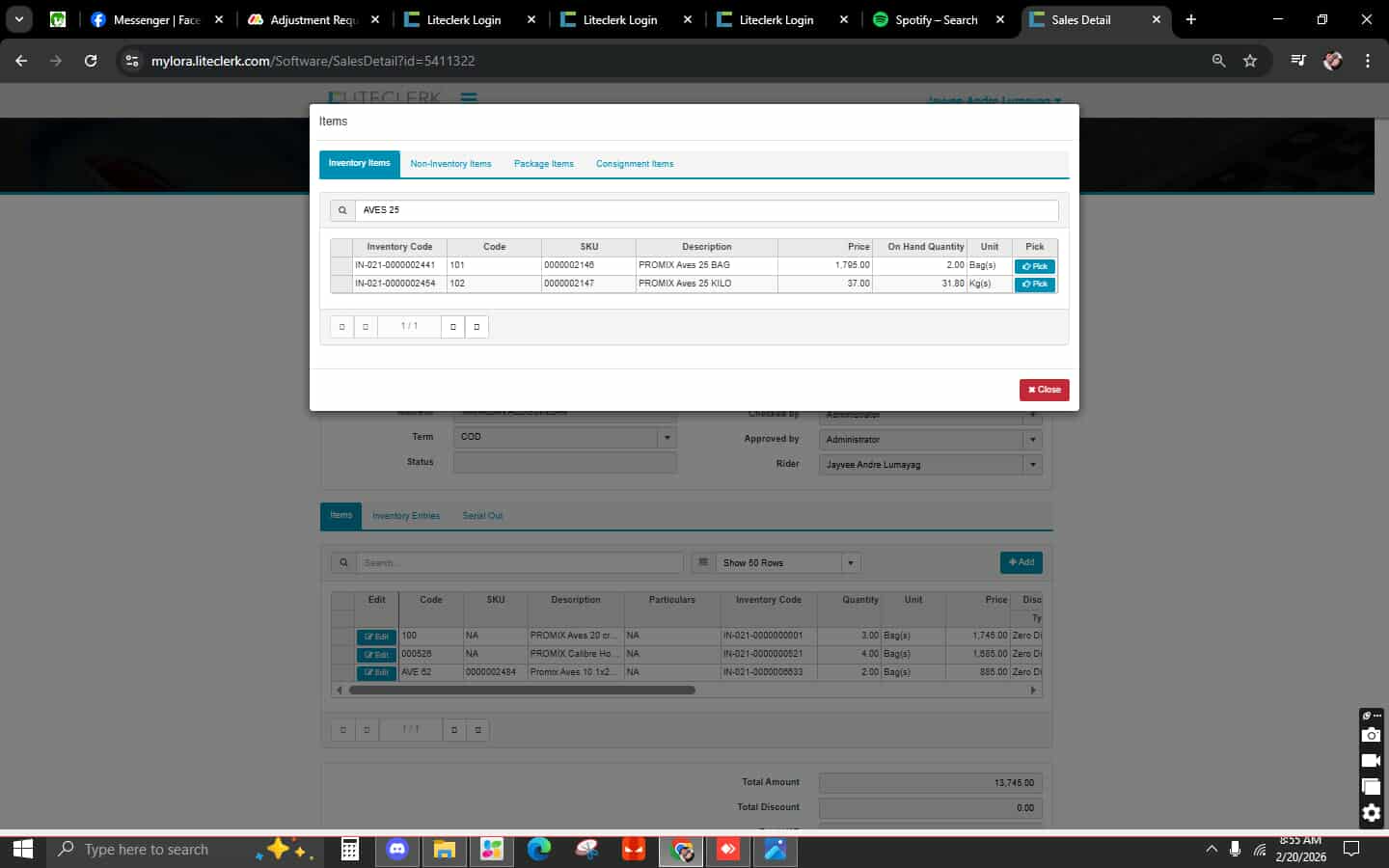Click the magnifier icon beside AVES 25 search

[x=342, y=210]
